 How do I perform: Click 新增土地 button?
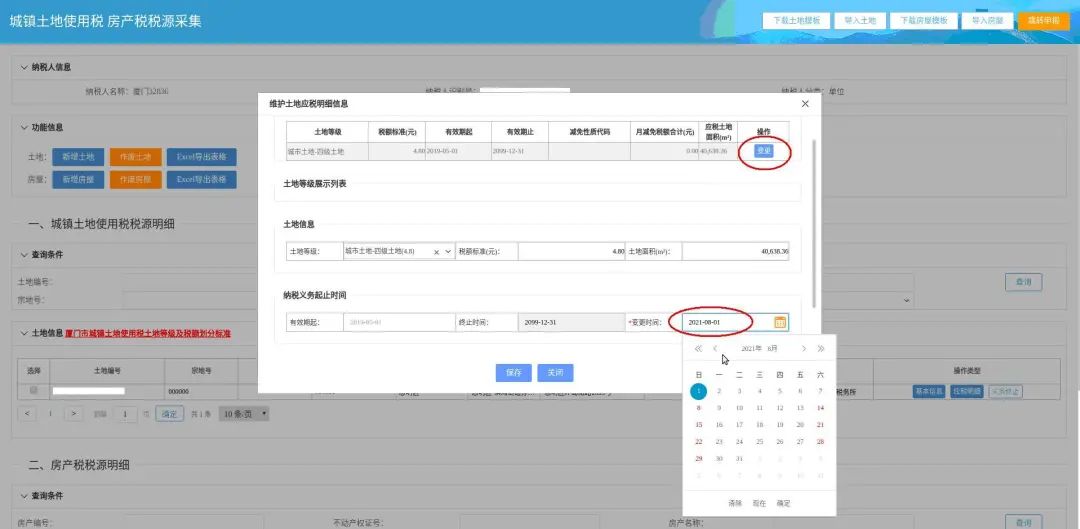point(78,157)
